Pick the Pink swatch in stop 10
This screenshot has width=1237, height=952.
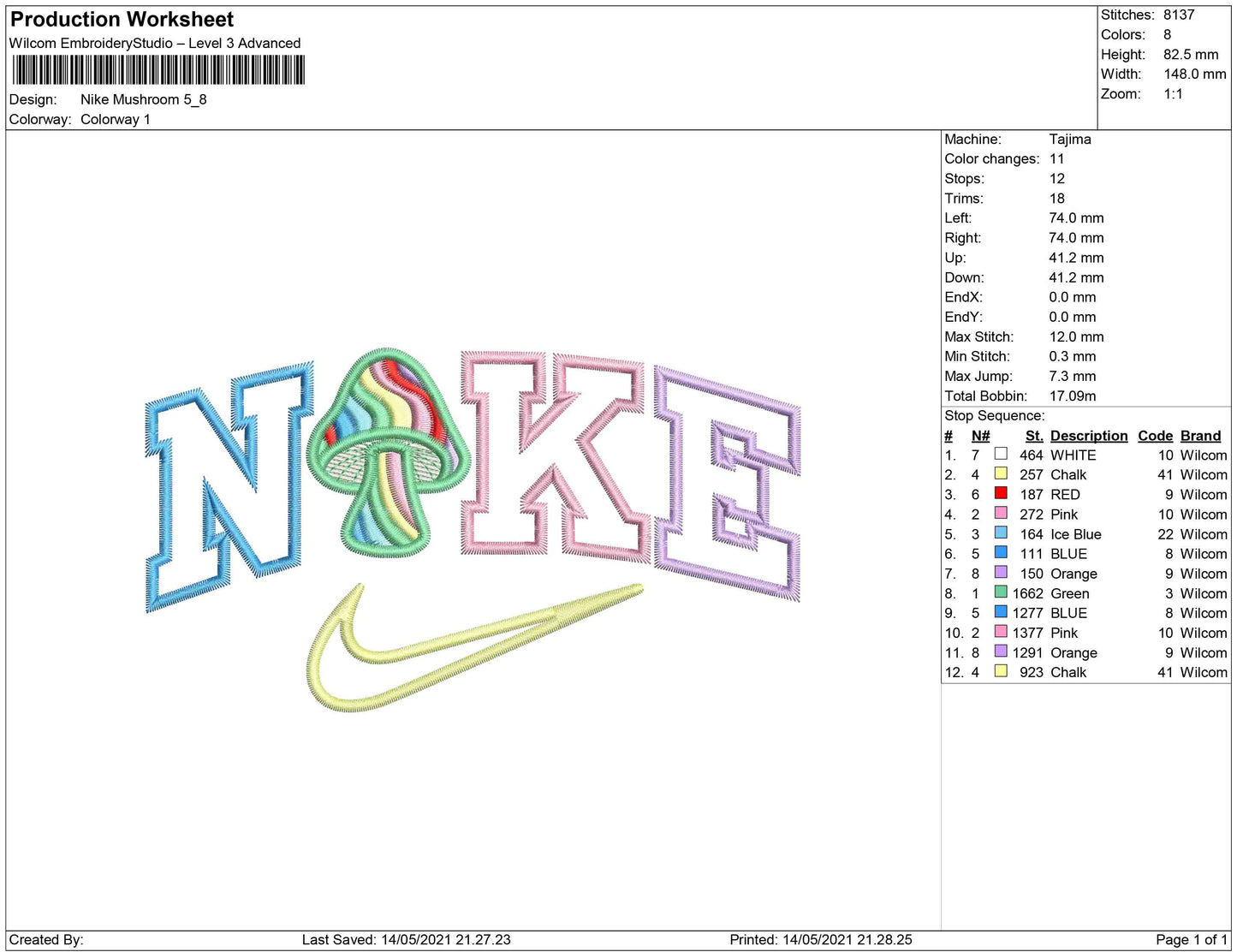[x=1001, y=631]
